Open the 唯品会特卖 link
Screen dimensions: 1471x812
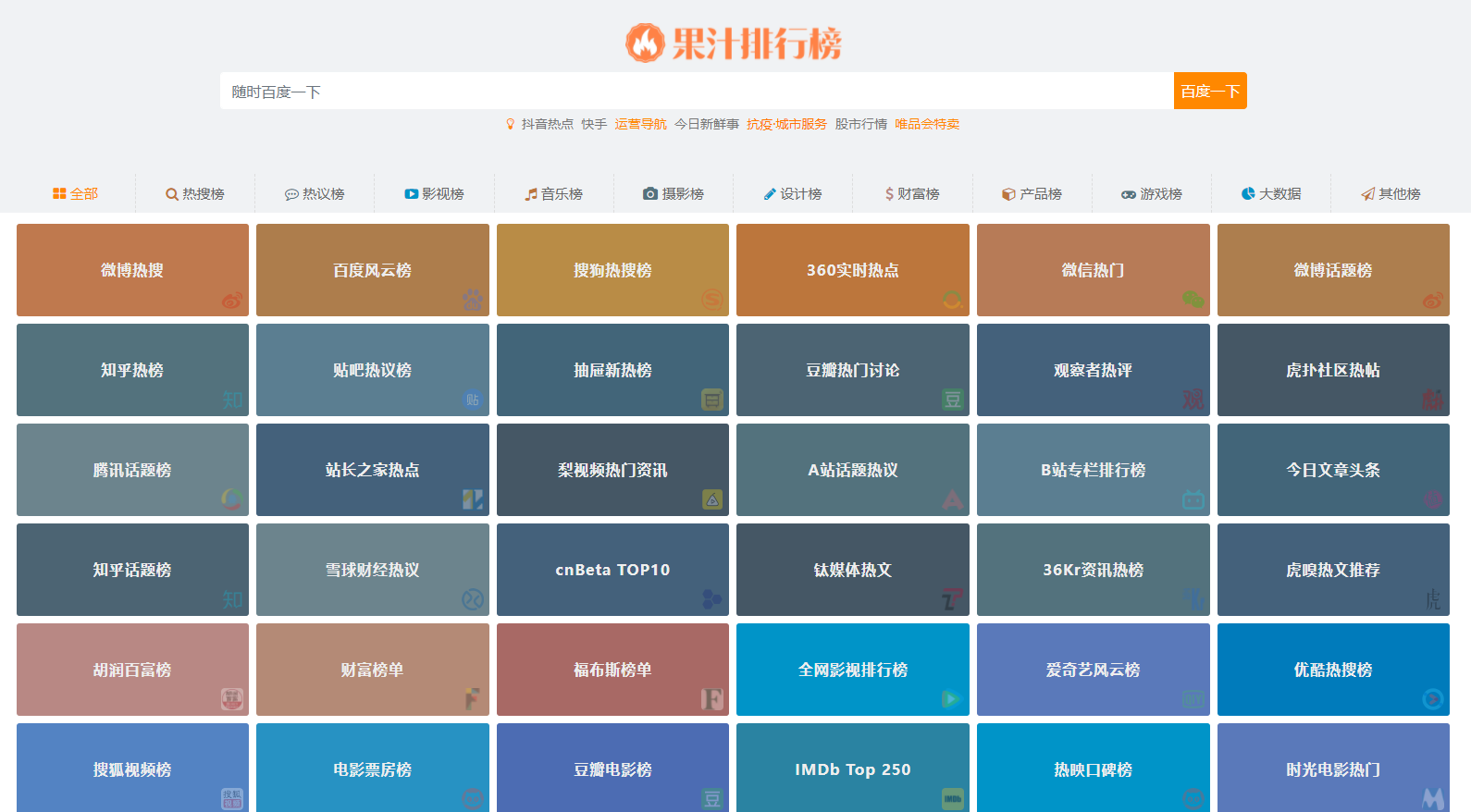(927, 124)
